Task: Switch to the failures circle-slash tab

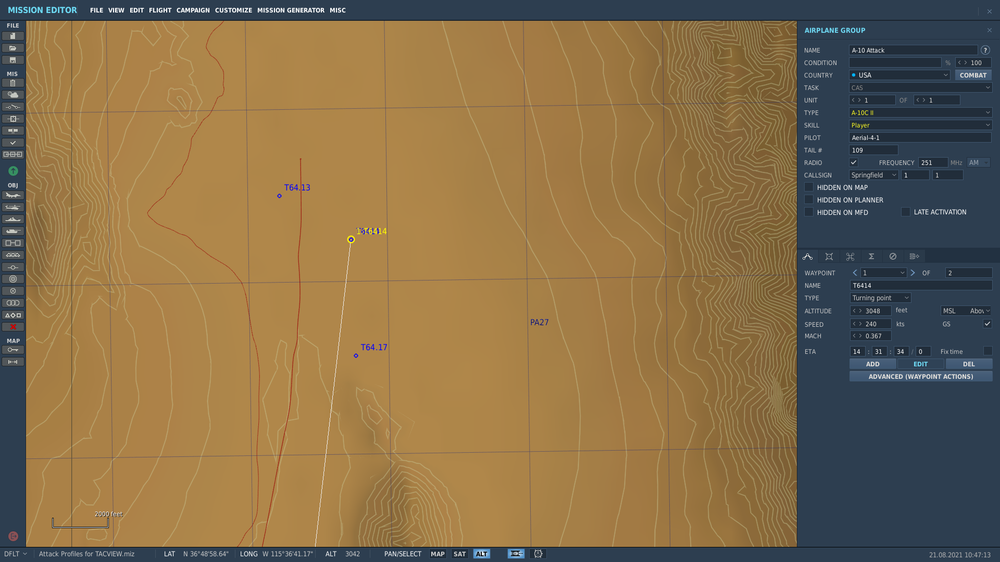Action: click(x=893, y=256)
